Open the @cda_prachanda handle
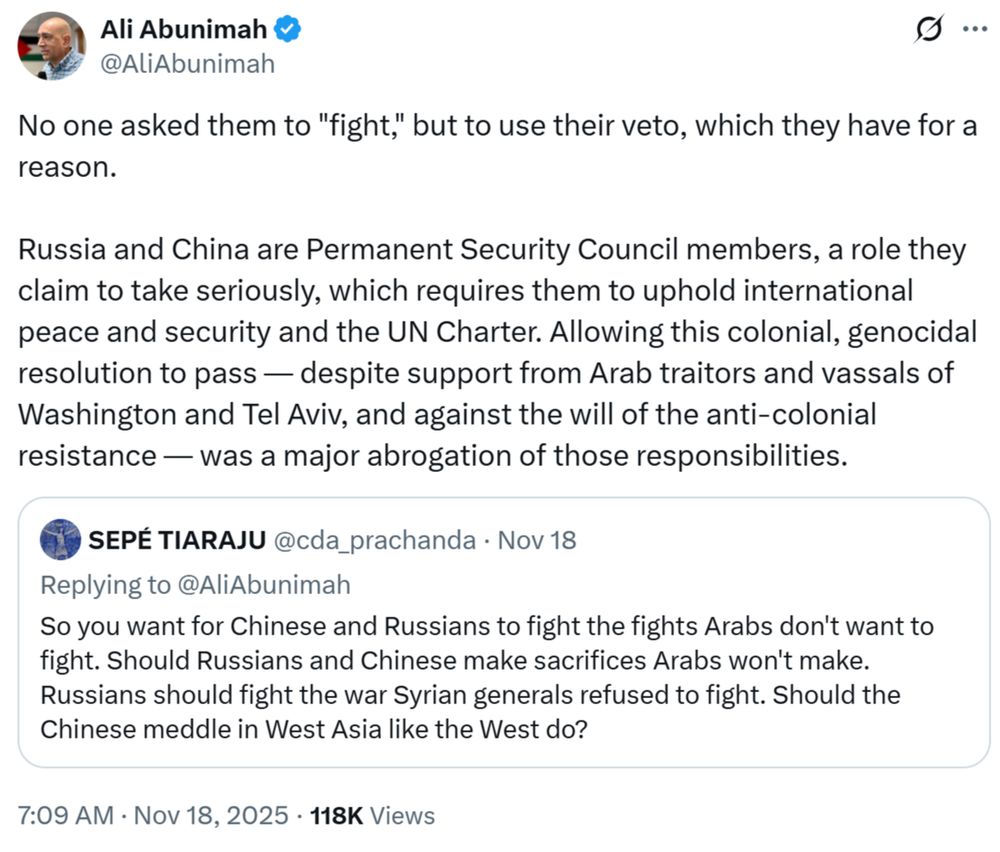Image resolution: width=1000 pixels, height=852 pixels. pos(374,540)
